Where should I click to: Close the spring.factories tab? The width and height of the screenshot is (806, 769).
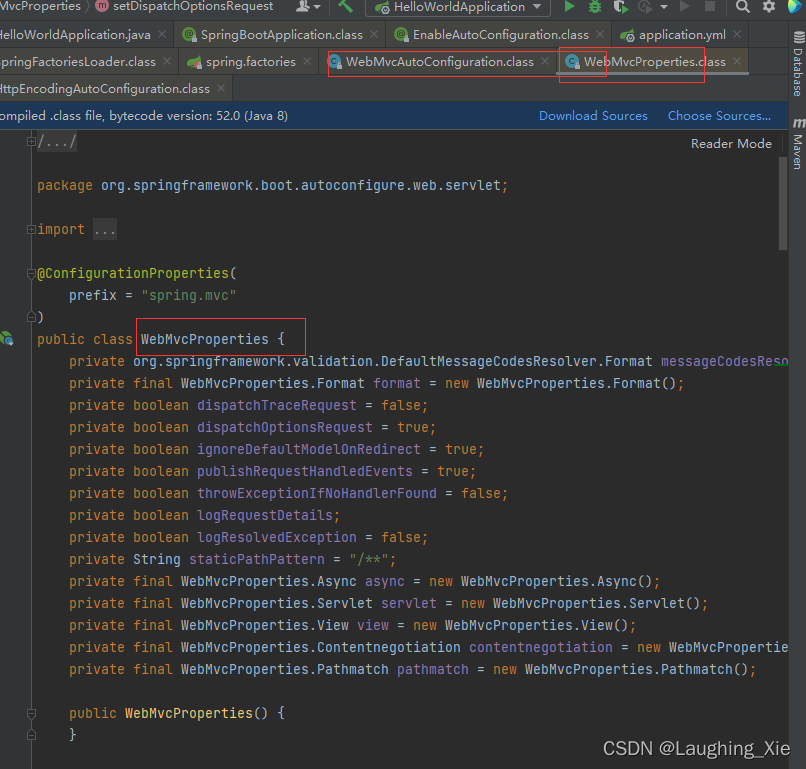(307, 60)
